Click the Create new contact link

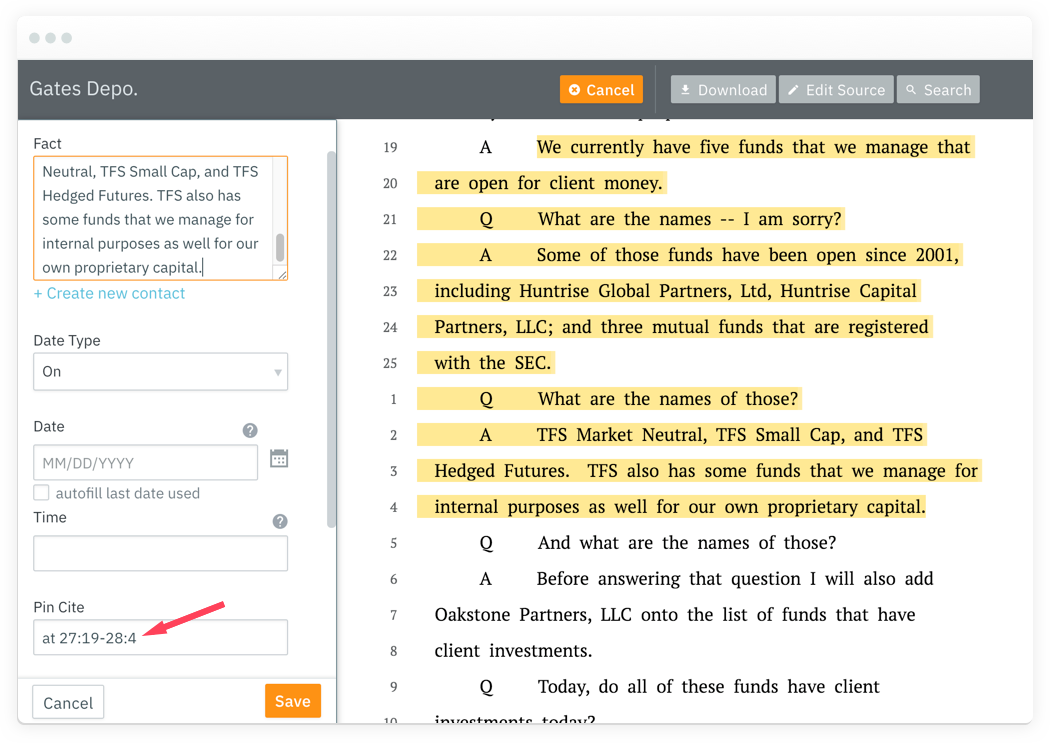coord(109,294)
